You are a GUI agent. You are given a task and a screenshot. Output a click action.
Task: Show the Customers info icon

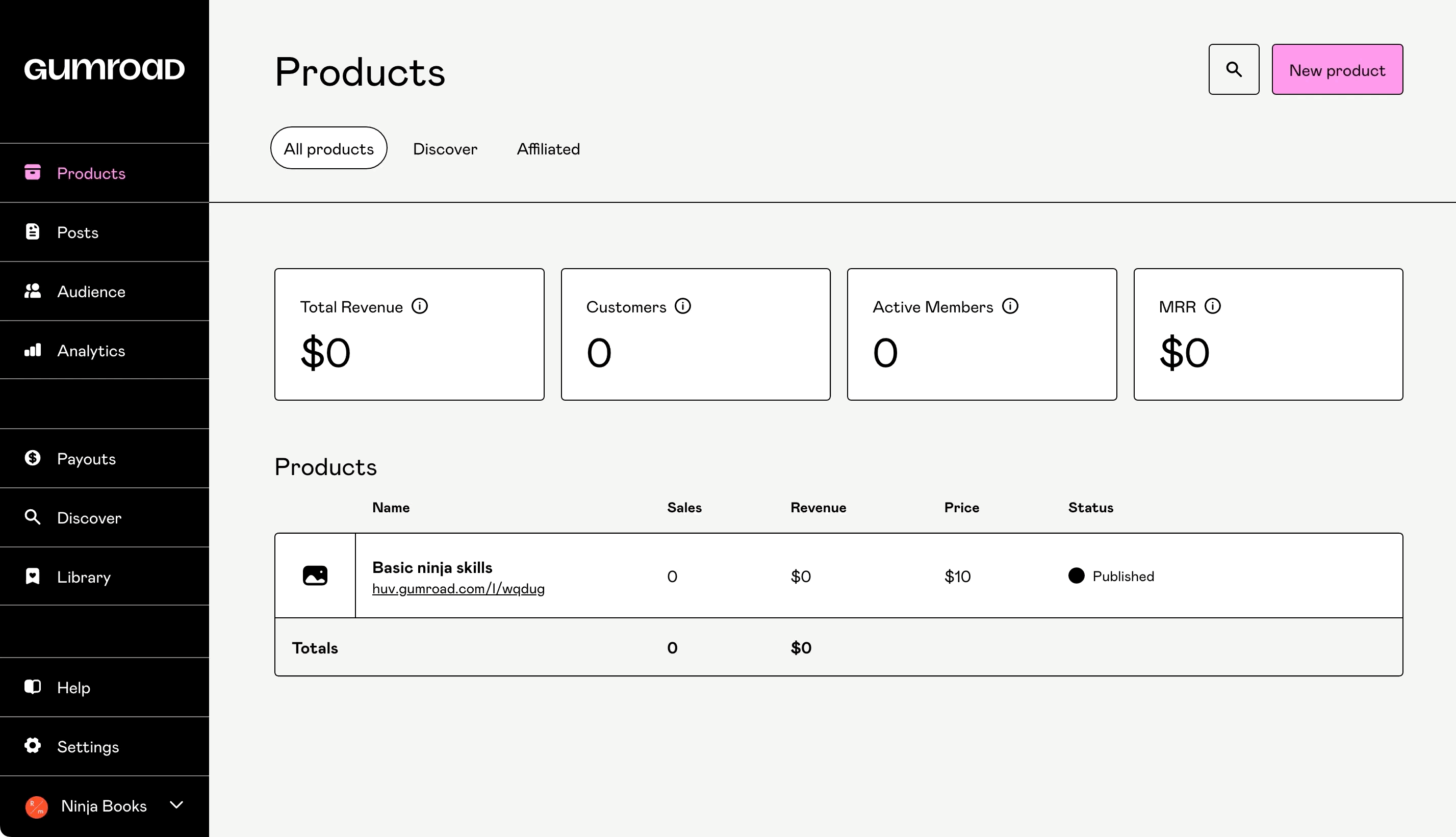(682, 306)
